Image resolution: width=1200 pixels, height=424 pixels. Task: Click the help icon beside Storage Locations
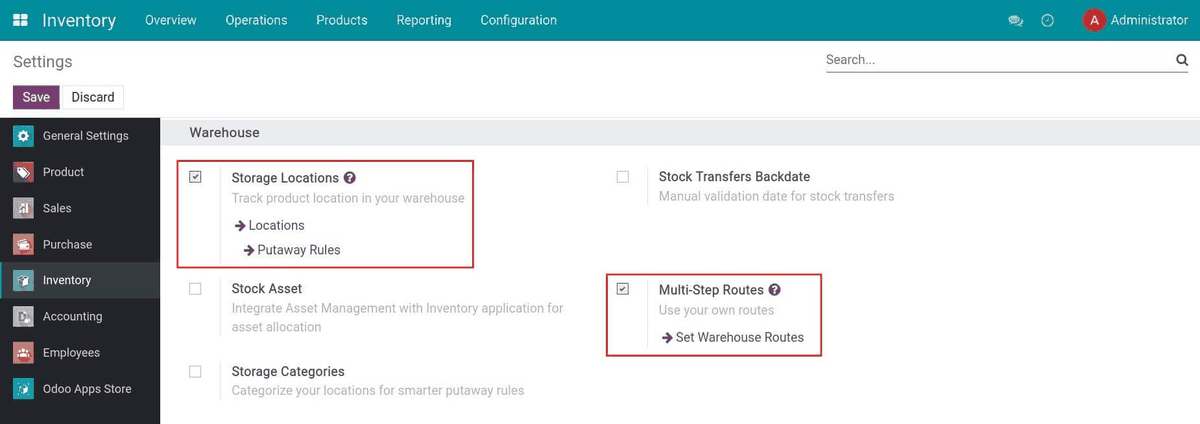click(350, 178)
